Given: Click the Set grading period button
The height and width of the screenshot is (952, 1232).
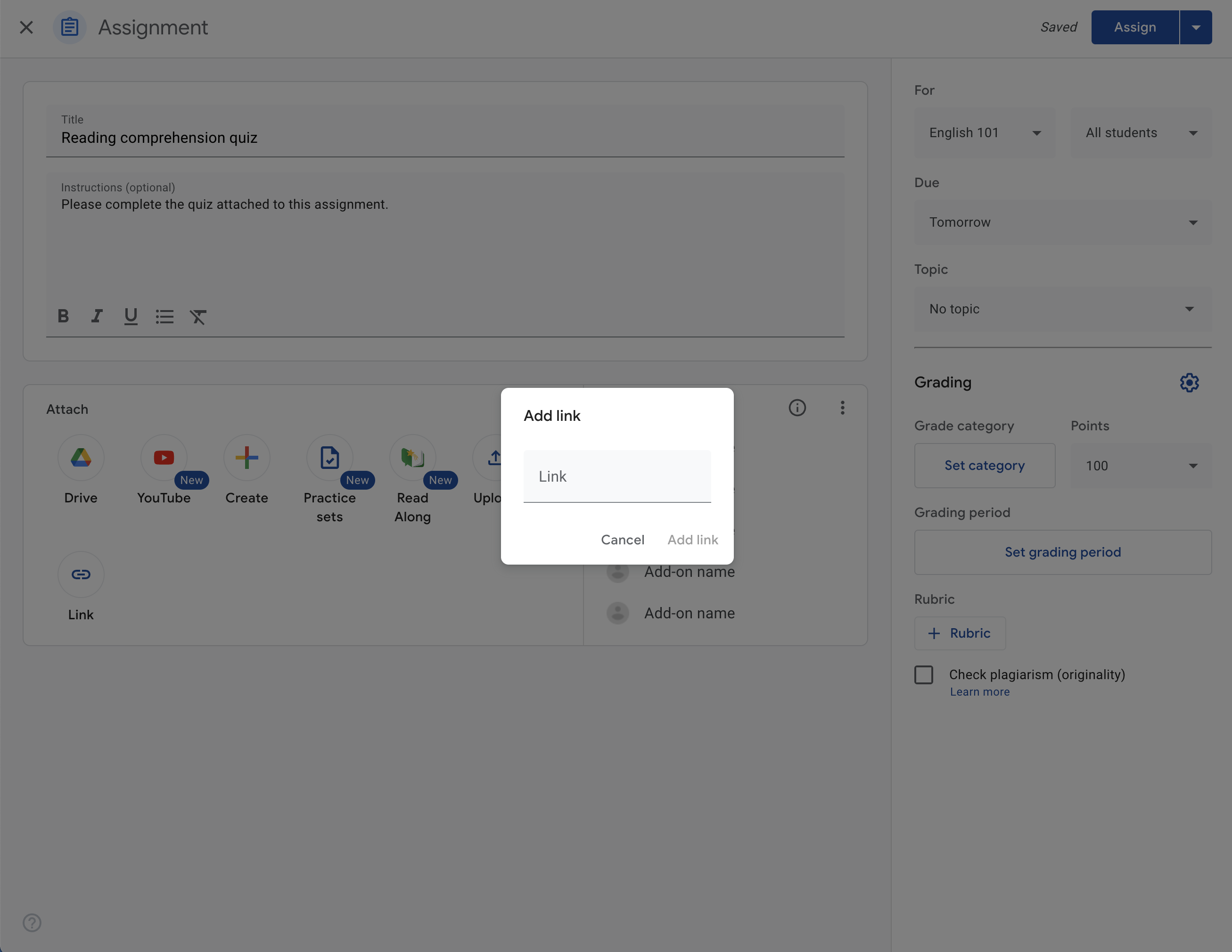Looking at the screenshot, I should tap(1063, 552).
